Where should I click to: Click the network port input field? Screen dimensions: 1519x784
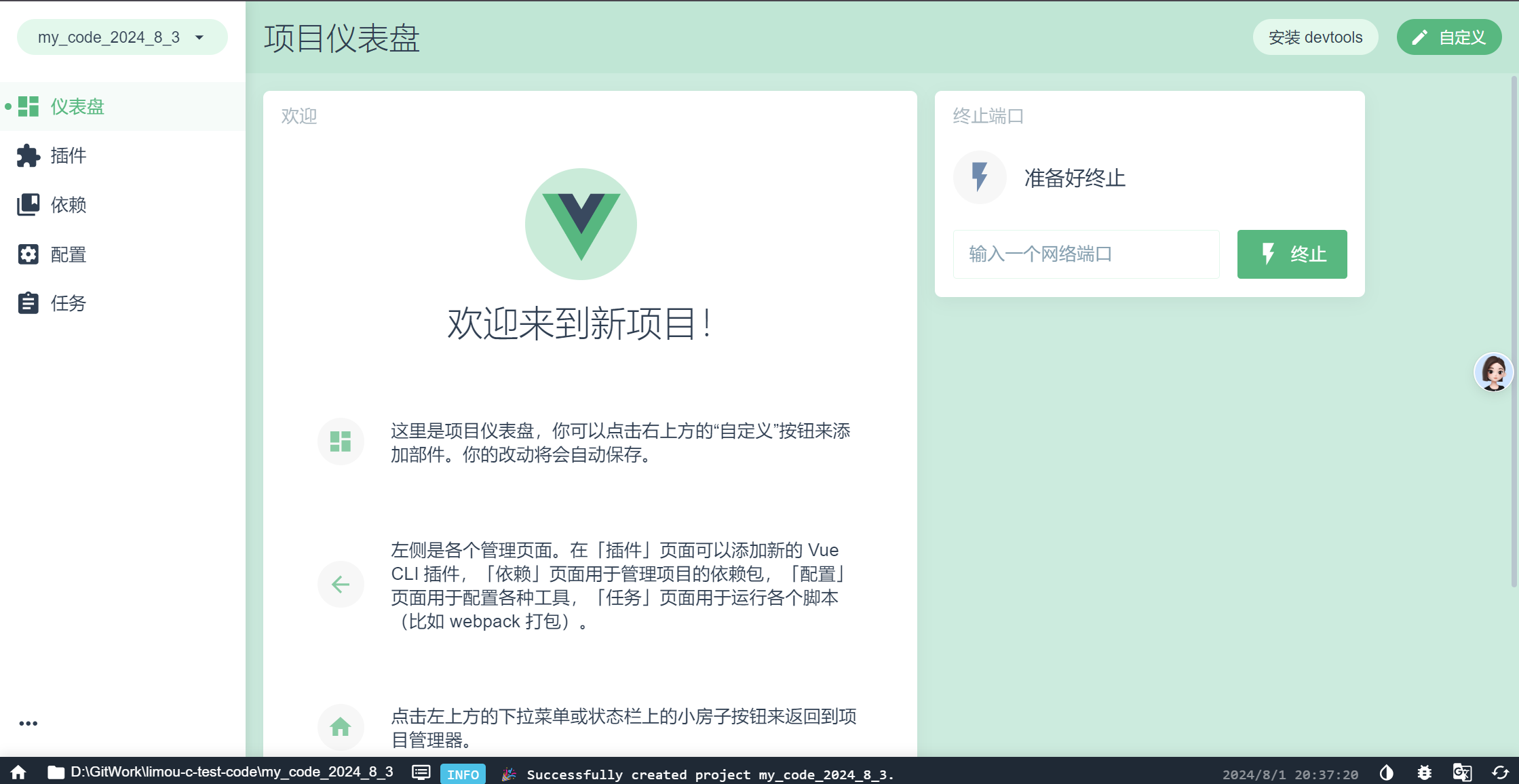1085,254
